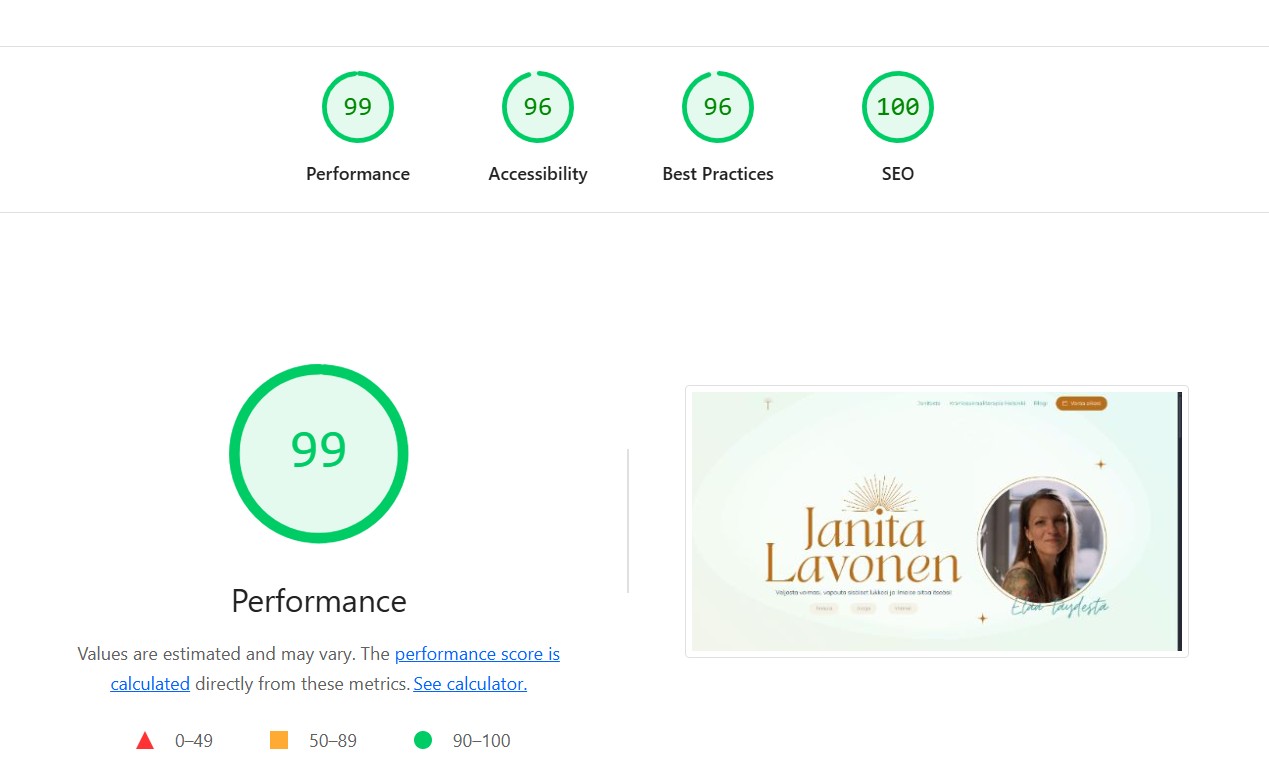Click the Performance score gauge showing 99 in top row
Screen dimensions: 1269x781
point(358,108)
